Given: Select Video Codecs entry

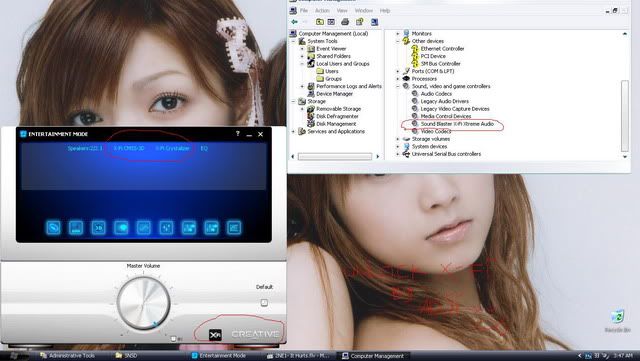Looking at the screenshot, I should click(436, 131).
